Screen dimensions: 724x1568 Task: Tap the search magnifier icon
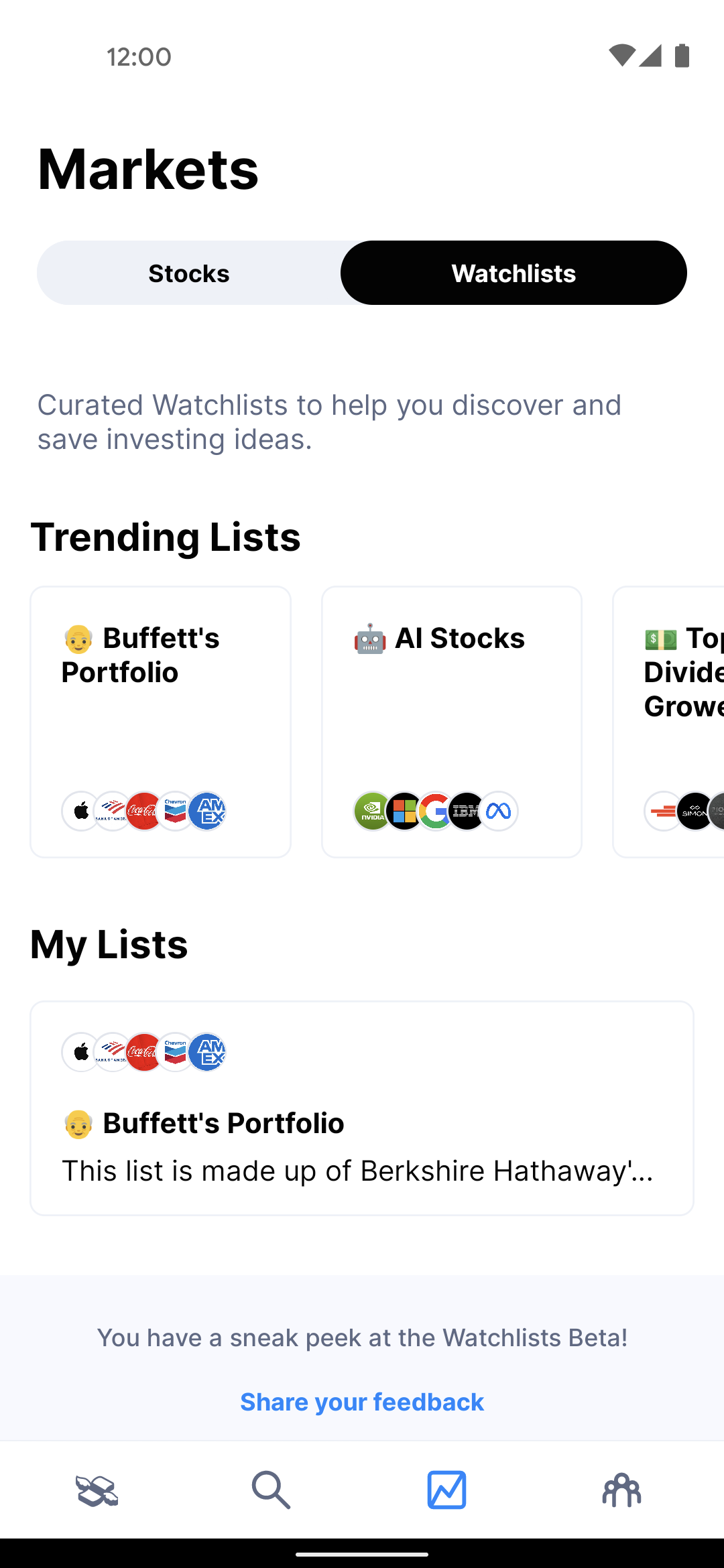271,1490
